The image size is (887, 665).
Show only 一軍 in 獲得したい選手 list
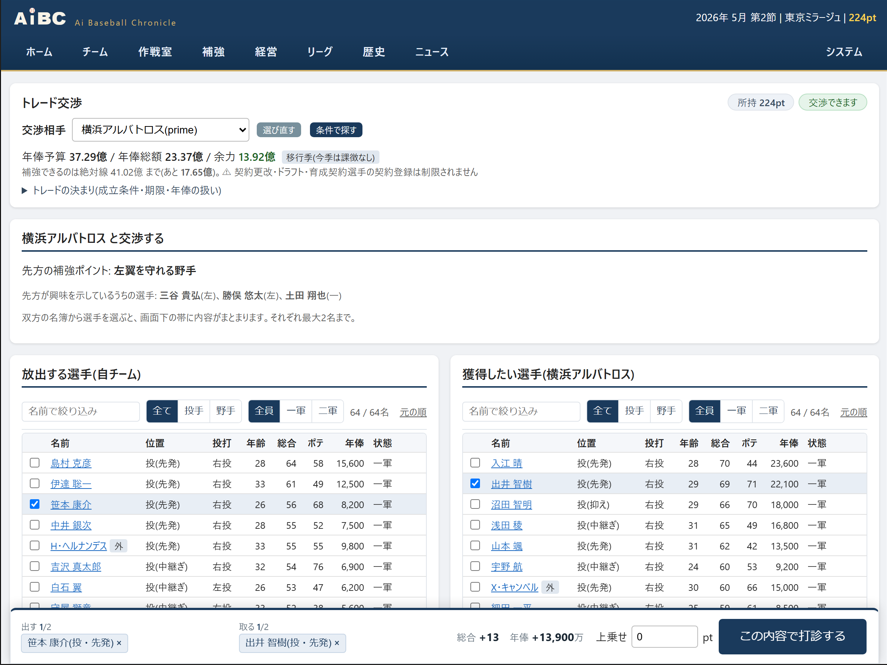click(x=737, y=411)
